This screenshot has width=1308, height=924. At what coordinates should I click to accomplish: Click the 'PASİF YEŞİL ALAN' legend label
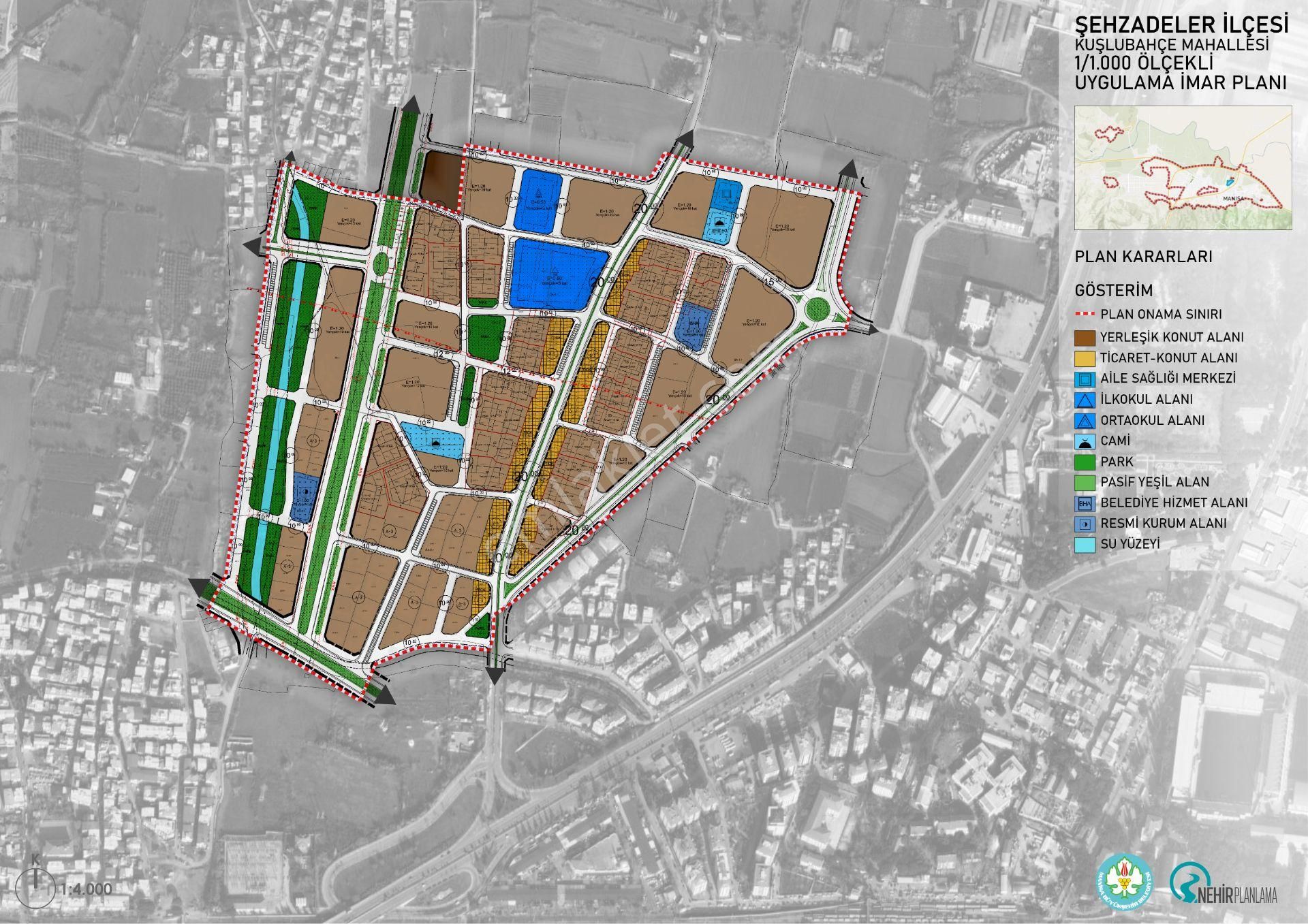[x=1155, y=482]
